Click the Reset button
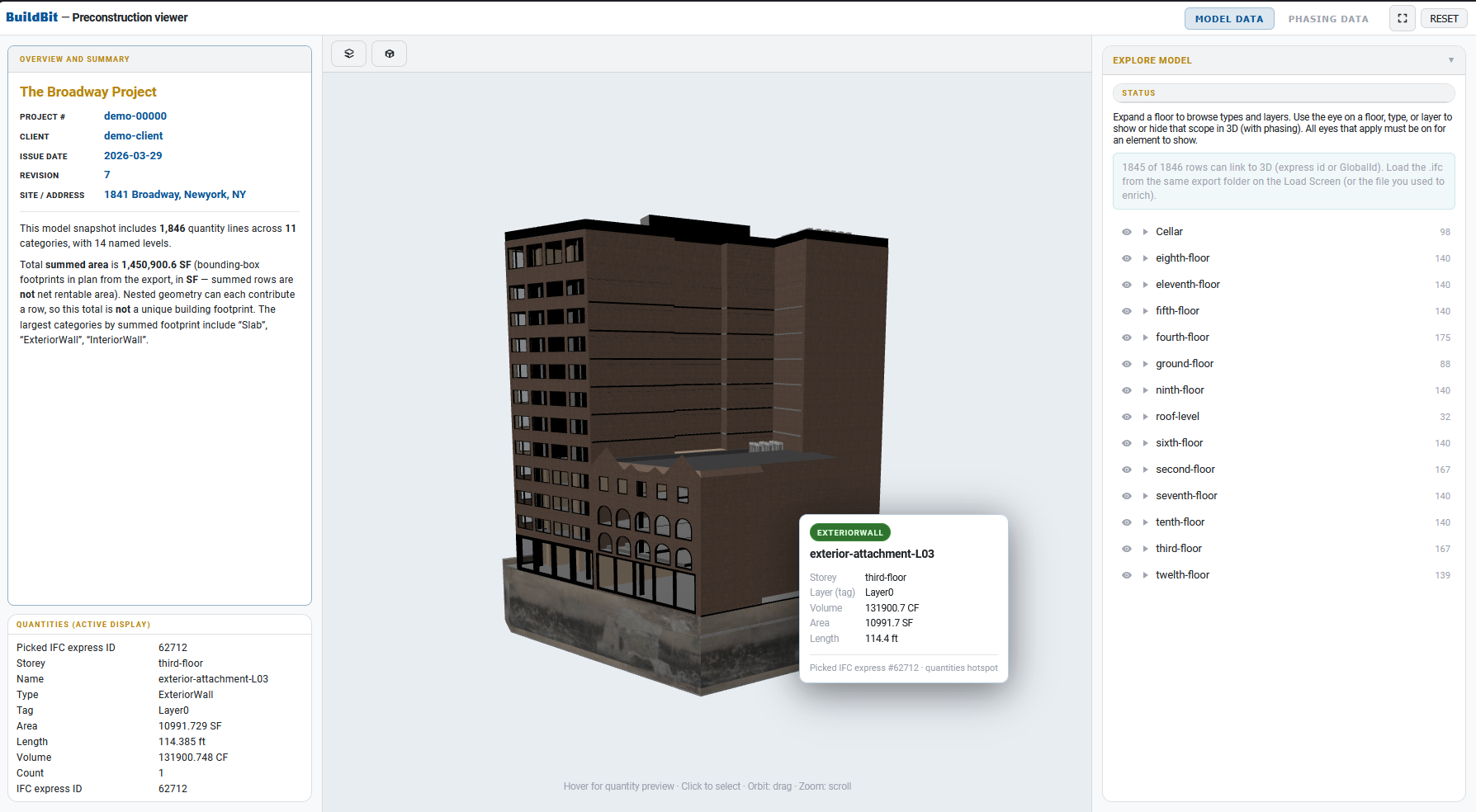This screenshot has height=812, width=1476. (1444, 19)
